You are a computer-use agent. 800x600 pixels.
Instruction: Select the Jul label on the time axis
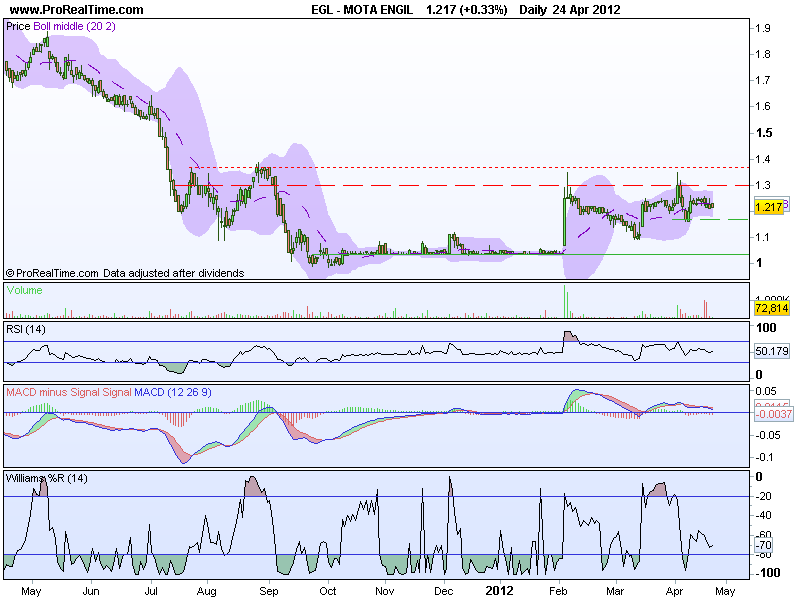(151, 591)
